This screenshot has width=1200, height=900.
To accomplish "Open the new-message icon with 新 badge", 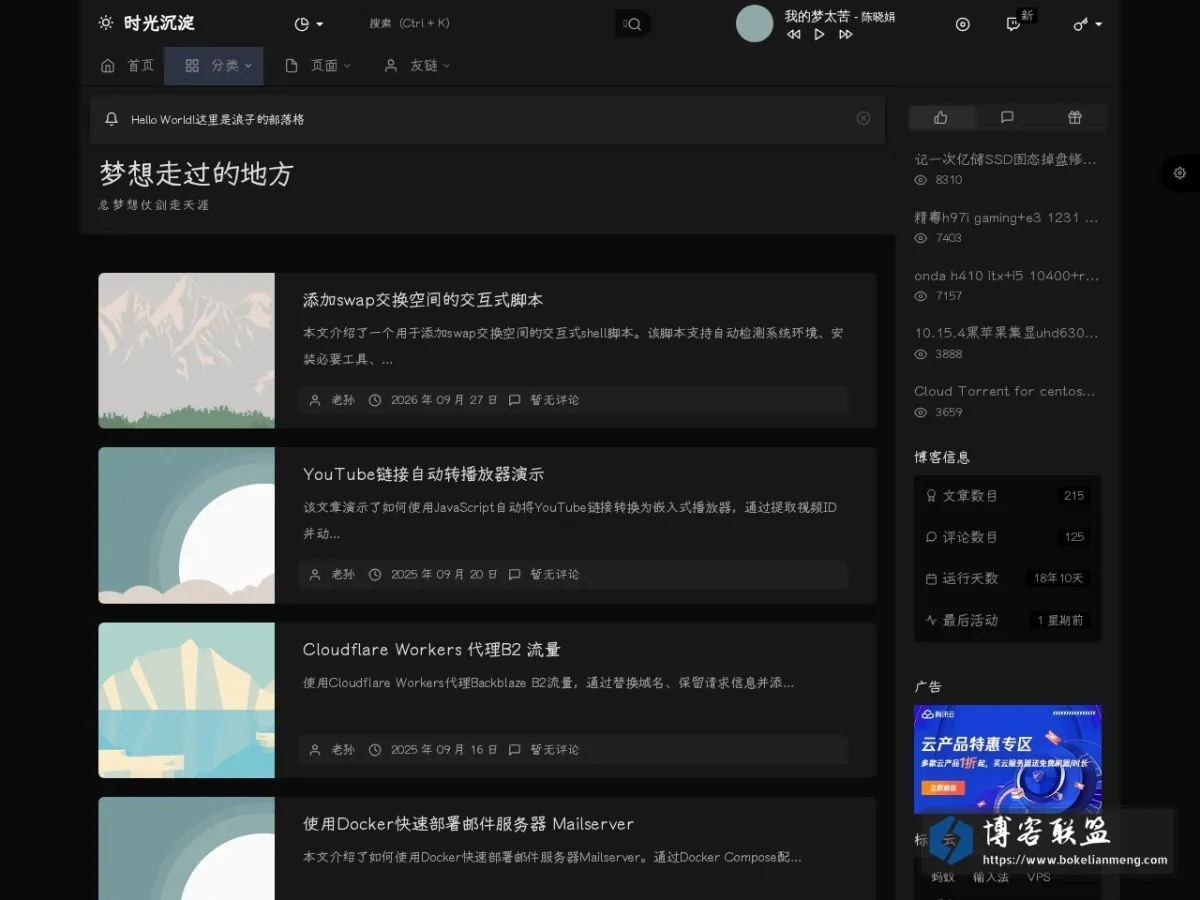I will (1014, 24).
